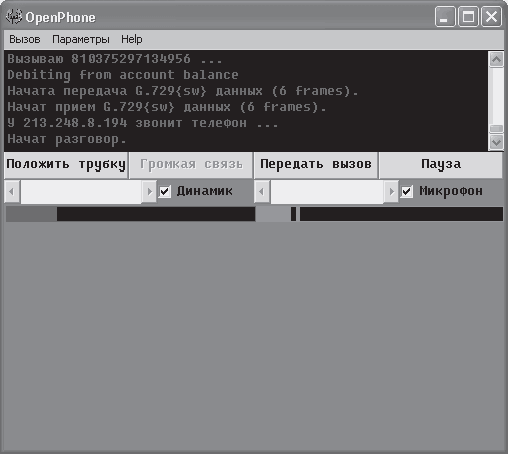Click the Положить трубку button
The image size is (508, 454).
click(66, 165)
